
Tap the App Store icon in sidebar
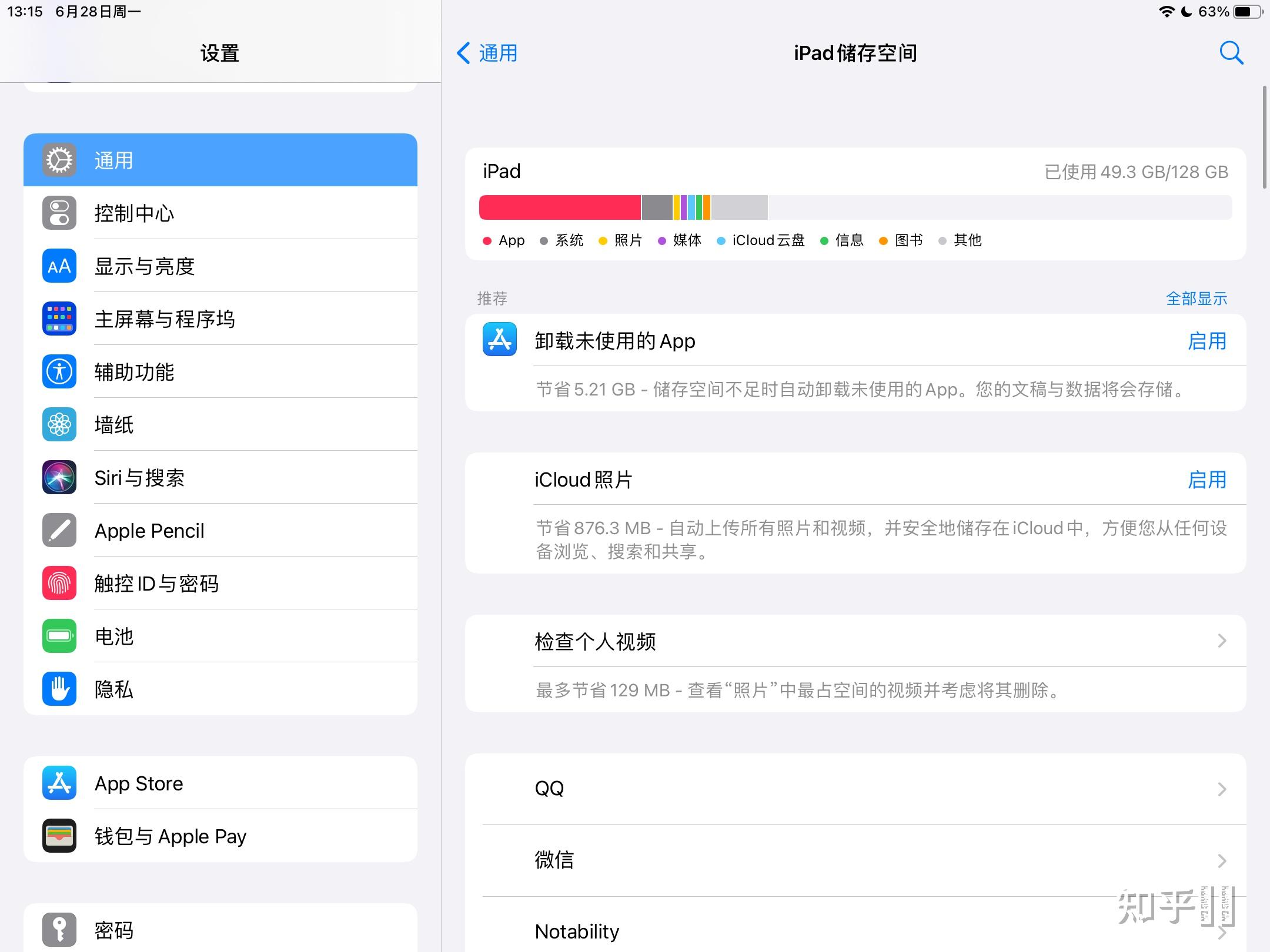pos(59,783)
